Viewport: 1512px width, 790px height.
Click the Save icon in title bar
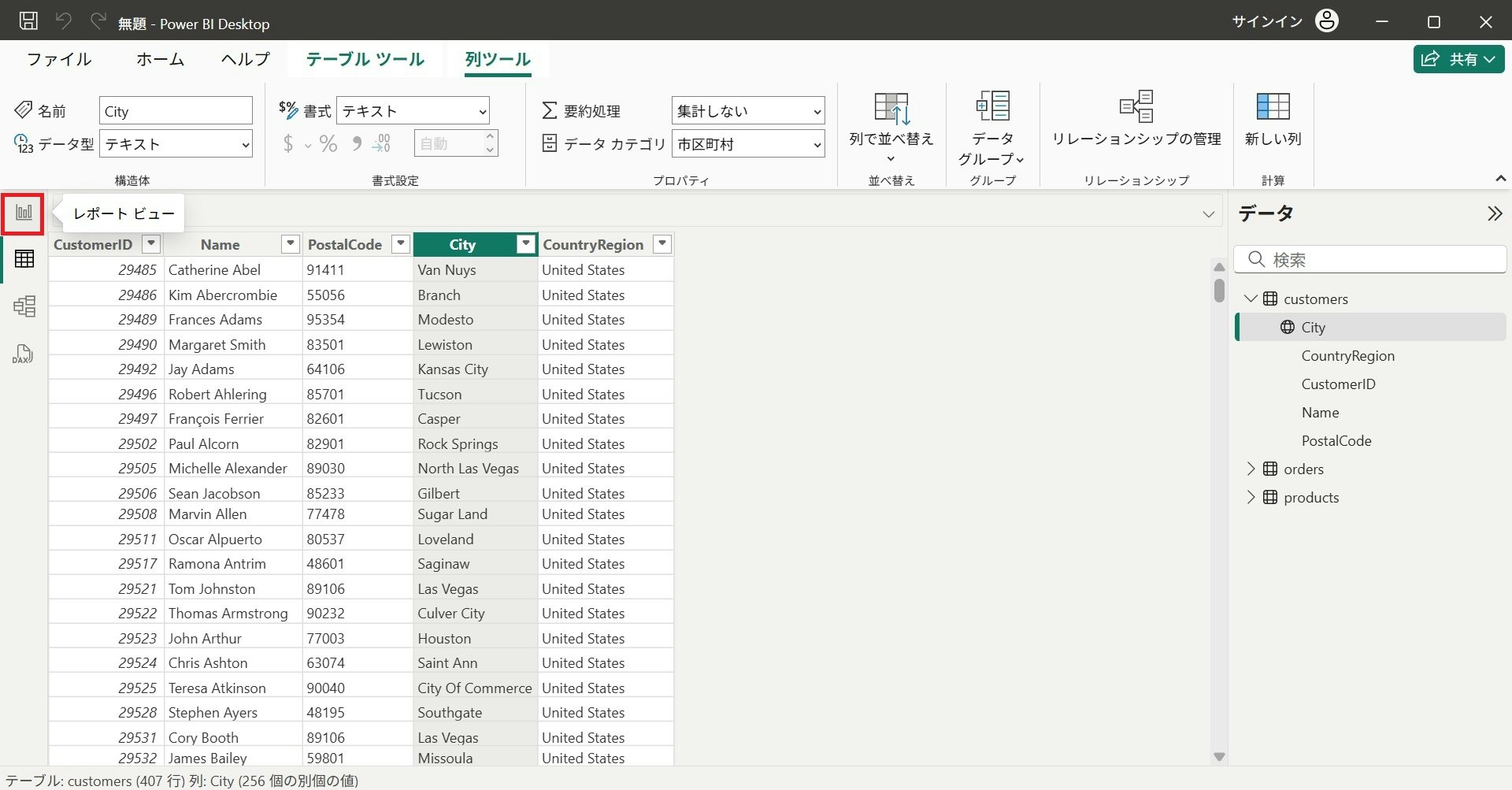(28, 21)
